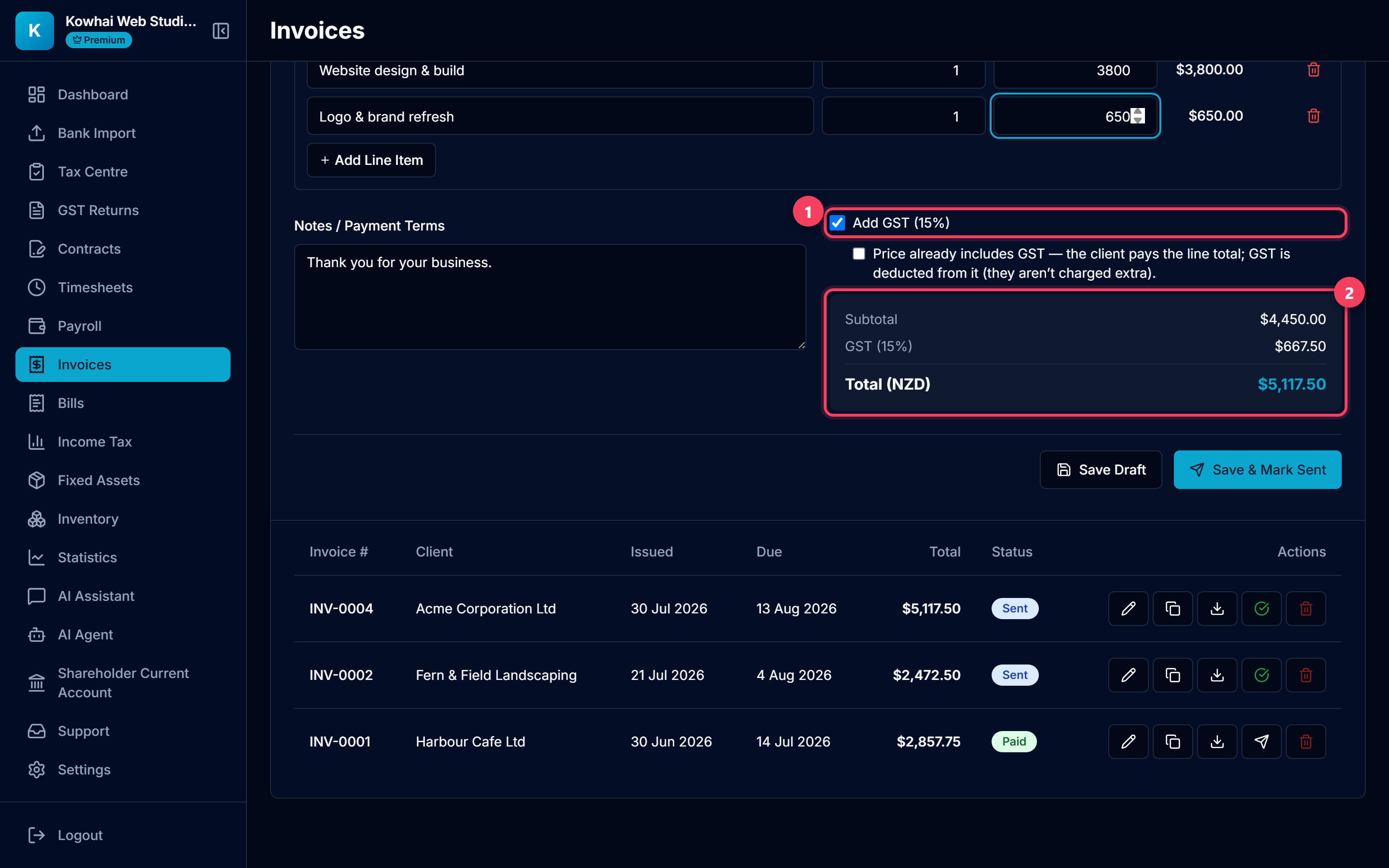This screenshot has width=1389, height=868.
Task: Click the Add Line Item button
Action: coord(371,160)
